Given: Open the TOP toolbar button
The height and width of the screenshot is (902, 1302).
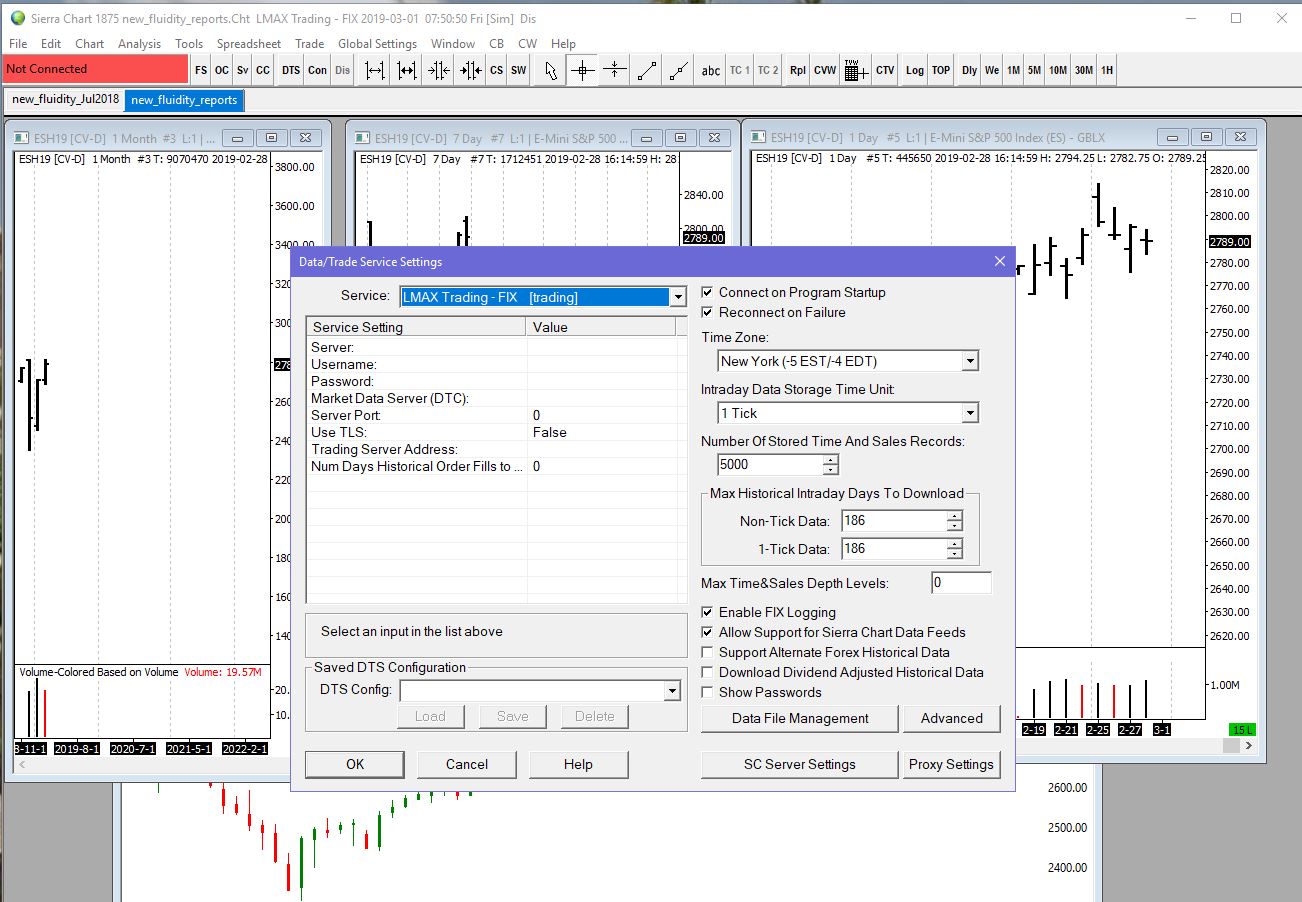Looking at the screenshot, I should point(941,70).
